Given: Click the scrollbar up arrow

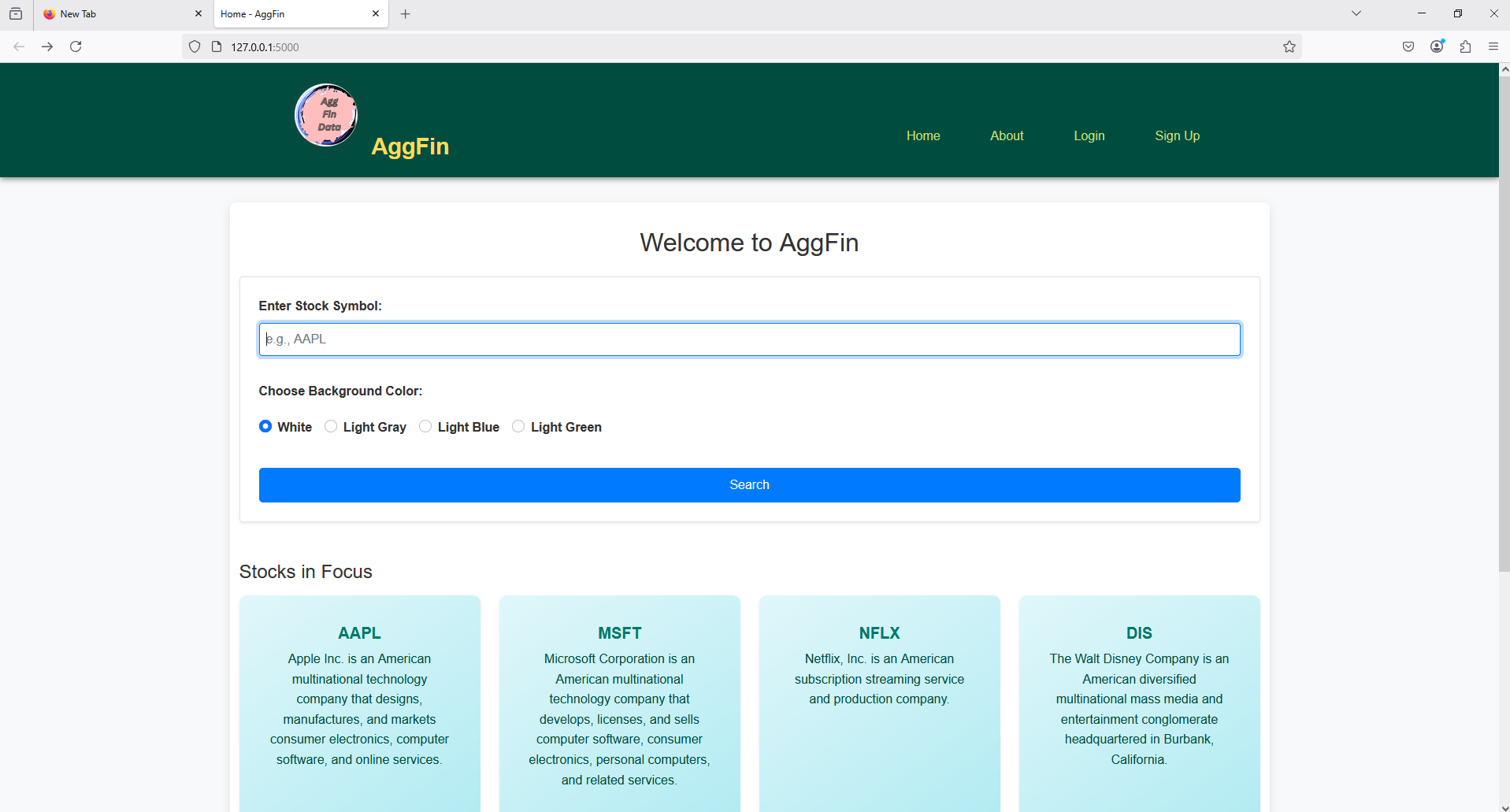Looking at the screenshot, I should tap(1504, 69).
